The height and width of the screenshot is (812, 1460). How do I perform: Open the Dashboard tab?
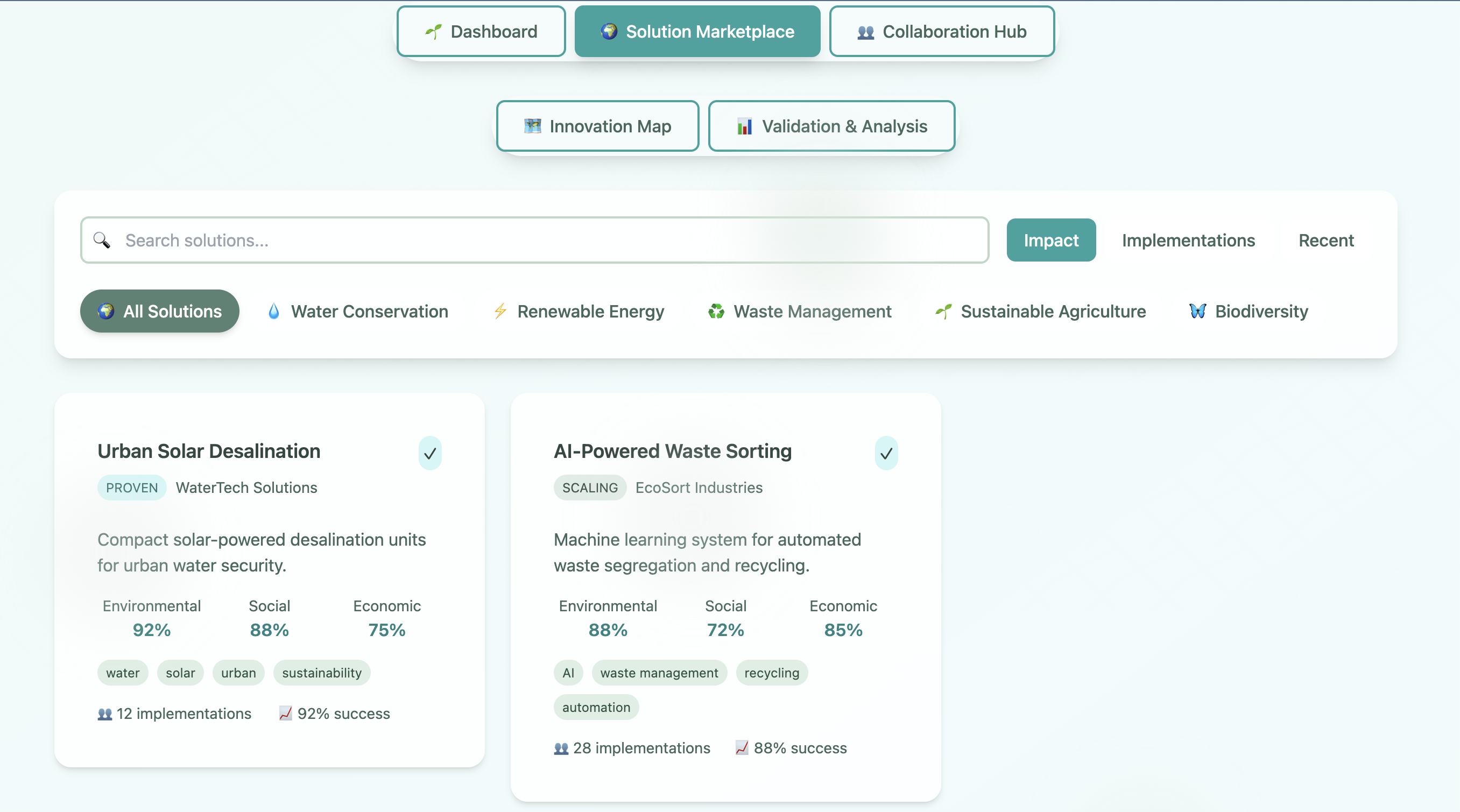pos(481,32)
